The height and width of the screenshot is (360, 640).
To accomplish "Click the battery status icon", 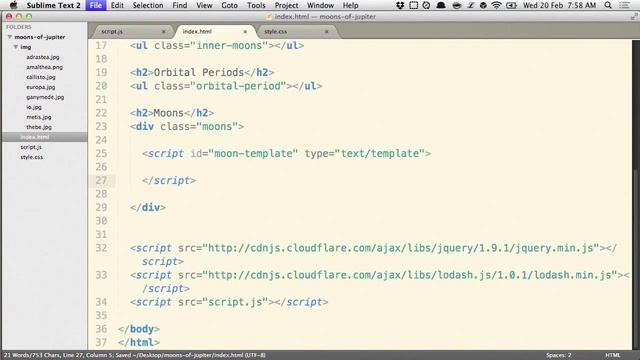I will click(511, 5).
